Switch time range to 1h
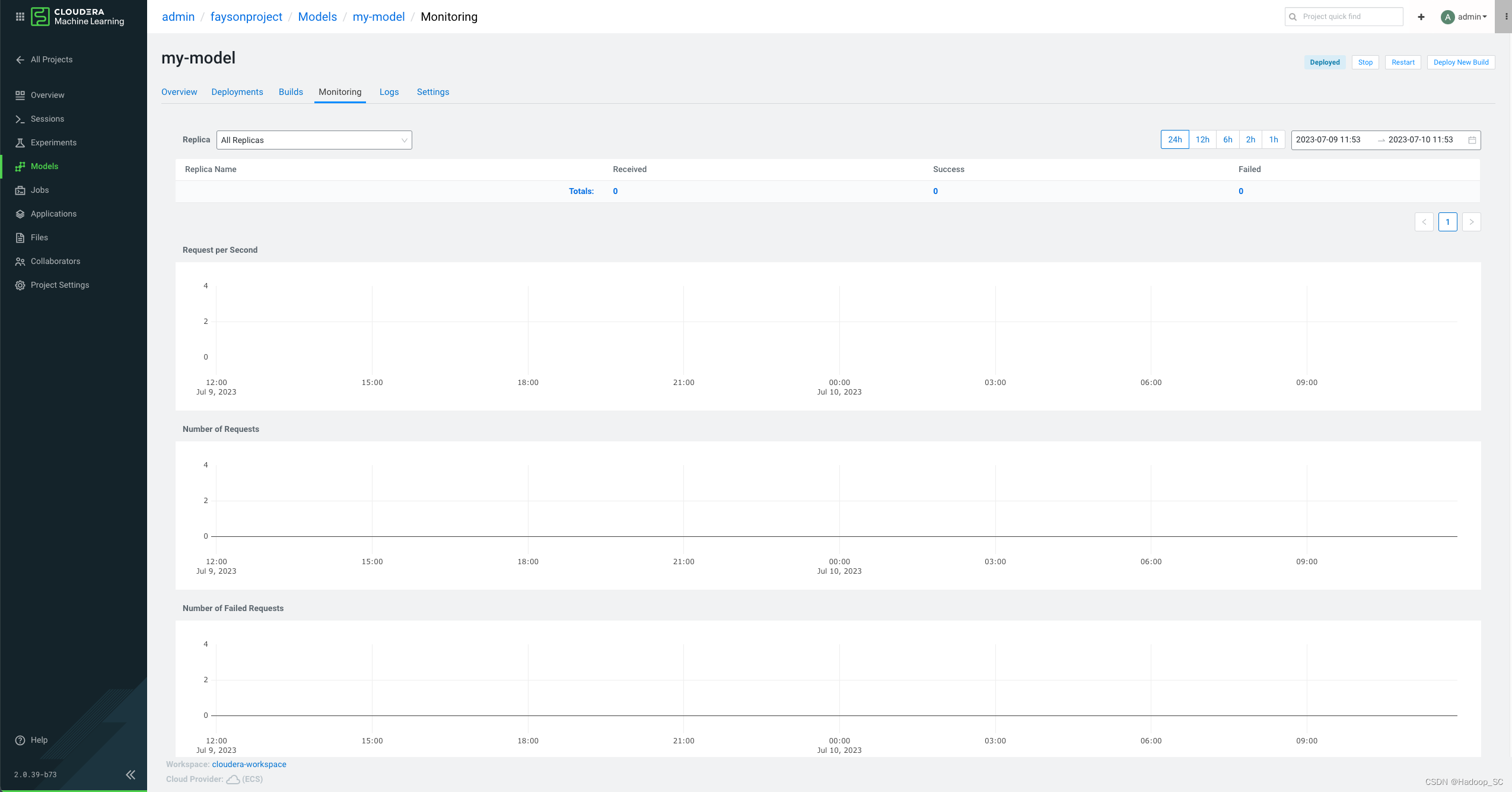 tap(1274, 140)
